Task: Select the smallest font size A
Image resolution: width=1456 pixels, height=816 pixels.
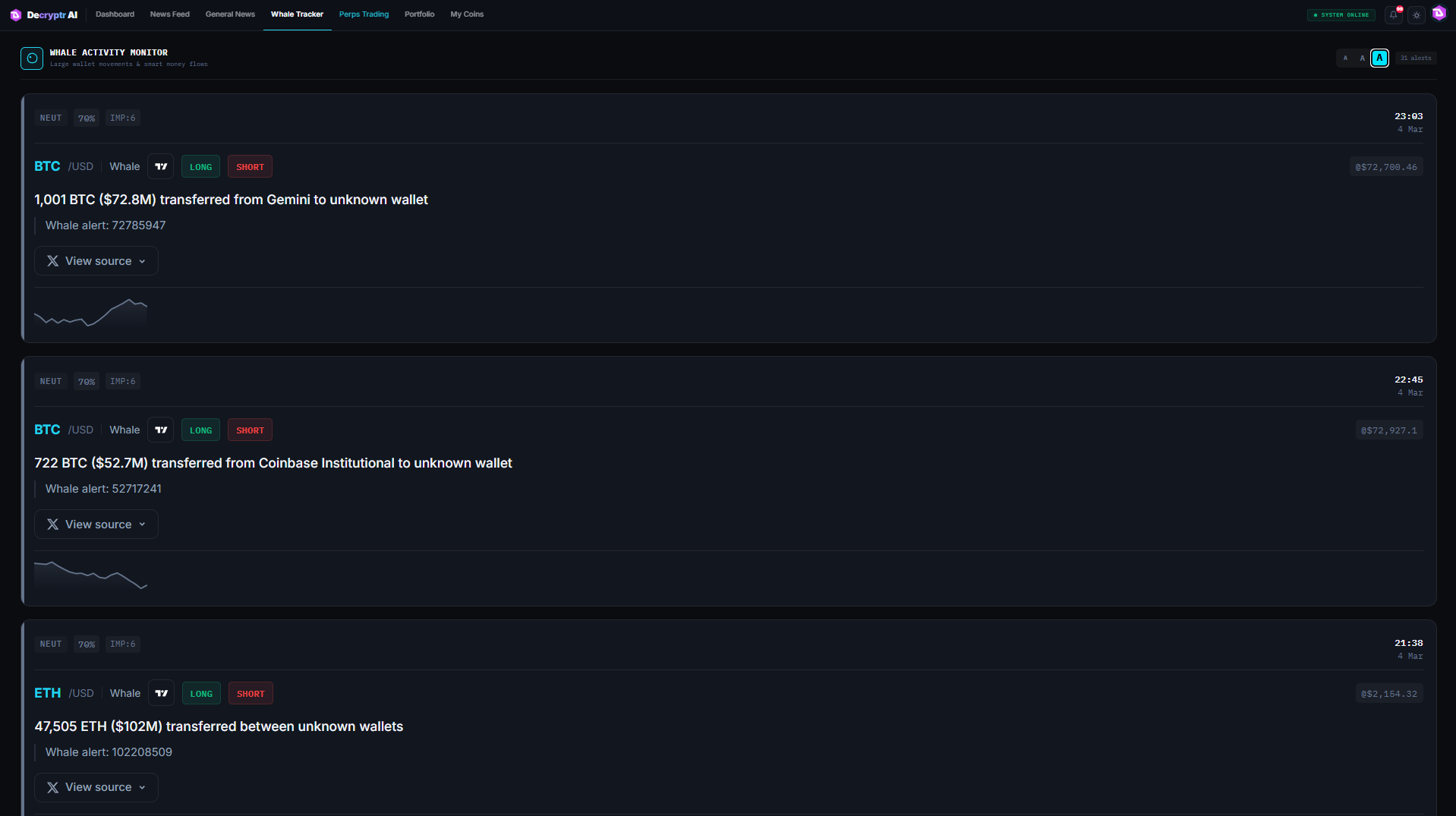Action: tap(1345, 58)
